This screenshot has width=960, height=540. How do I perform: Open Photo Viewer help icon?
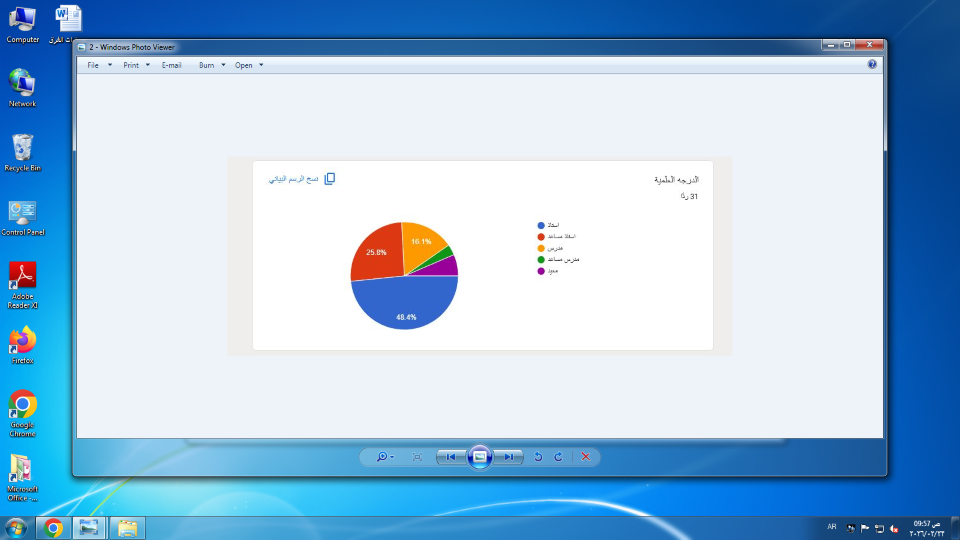(872, 64)
